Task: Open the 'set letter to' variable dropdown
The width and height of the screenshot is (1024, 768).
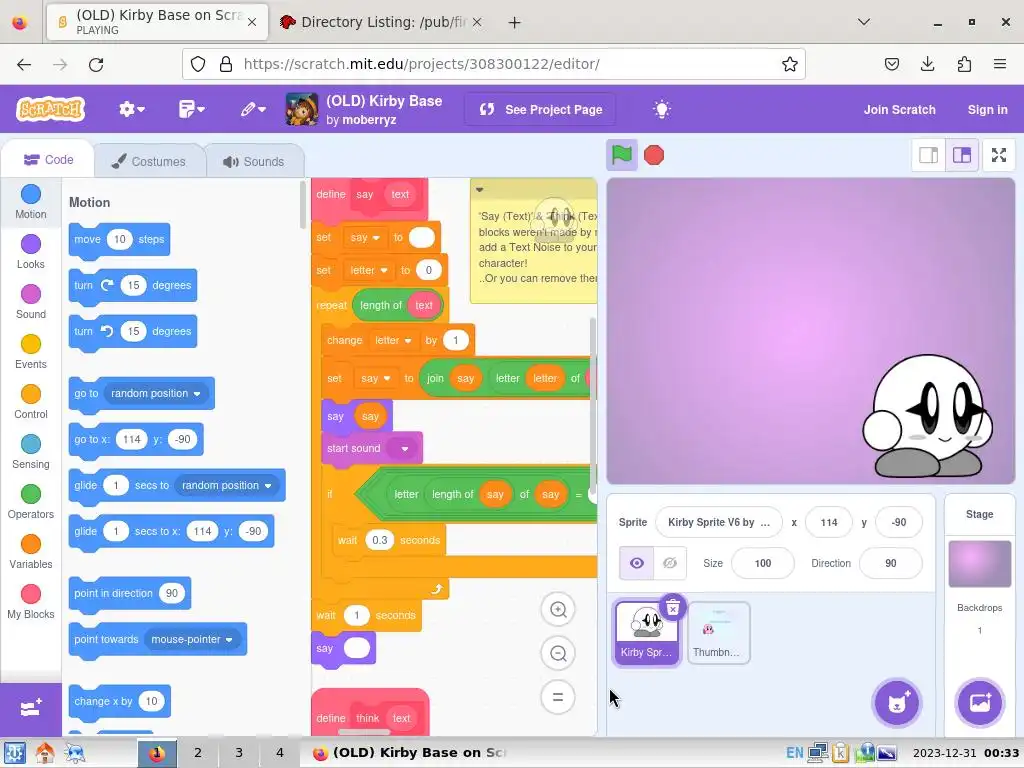Action: tap(369, 270)
